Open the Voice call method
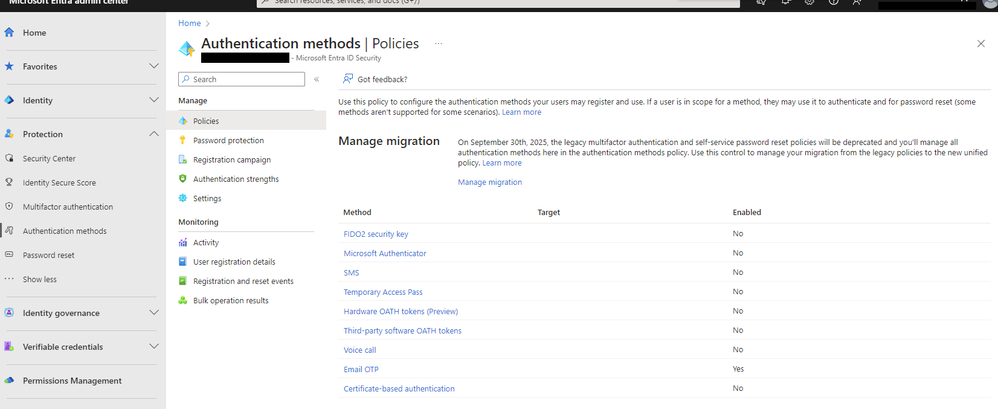The width and height of the screenshot is (998, 409). click(360, 350)
